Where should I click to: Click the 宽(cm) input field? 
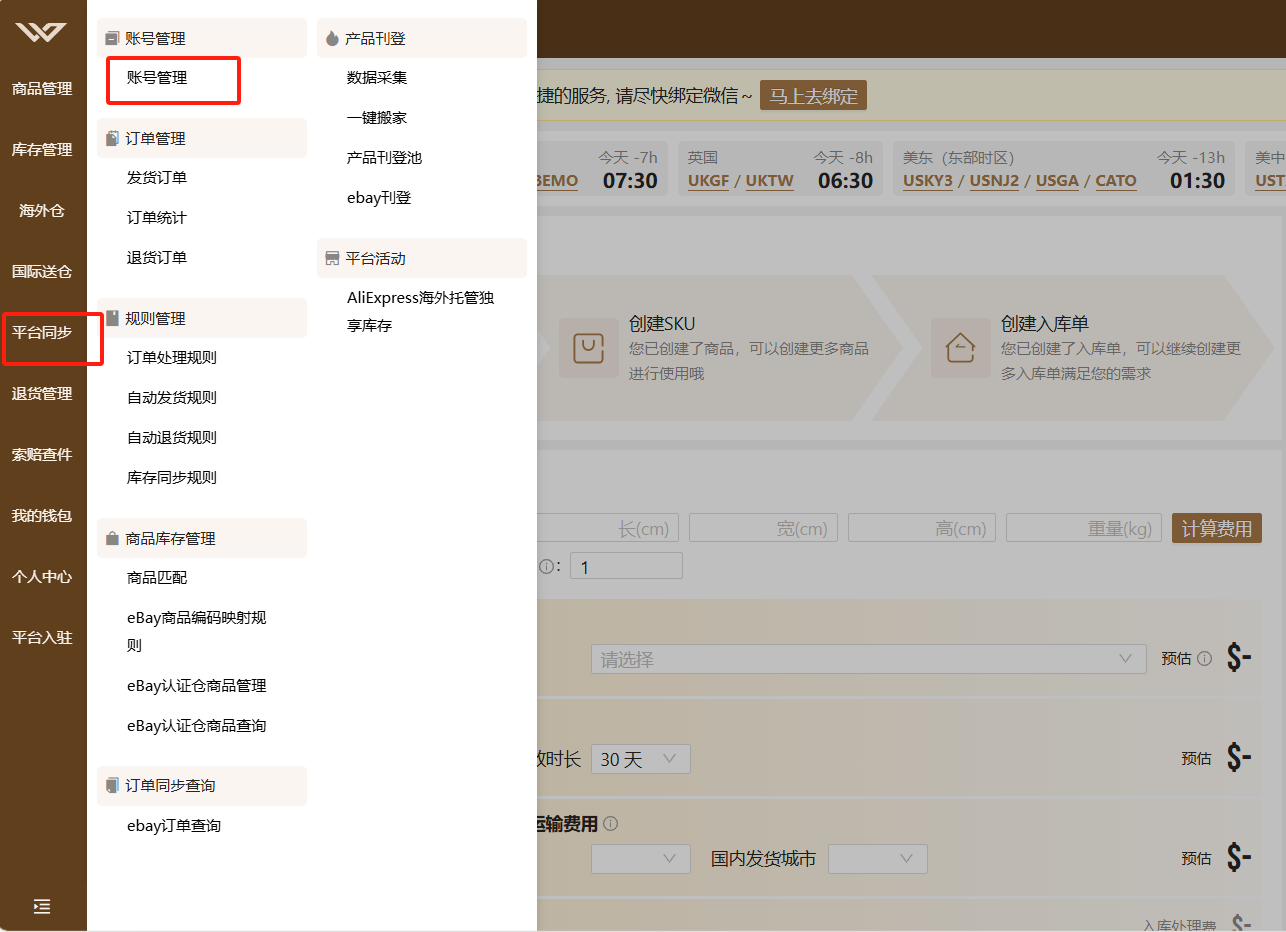coord(763,528)
